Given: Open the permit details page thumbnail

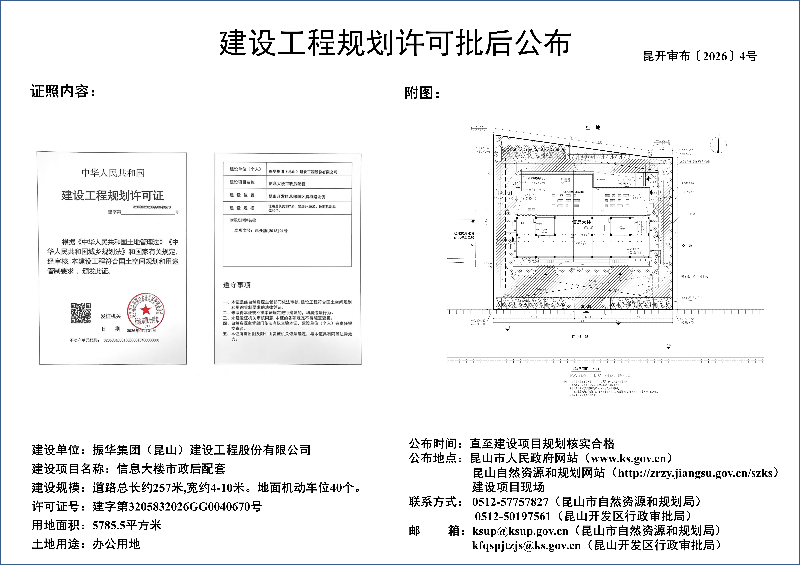Looking at the screenshot, I should pos(286,258).
